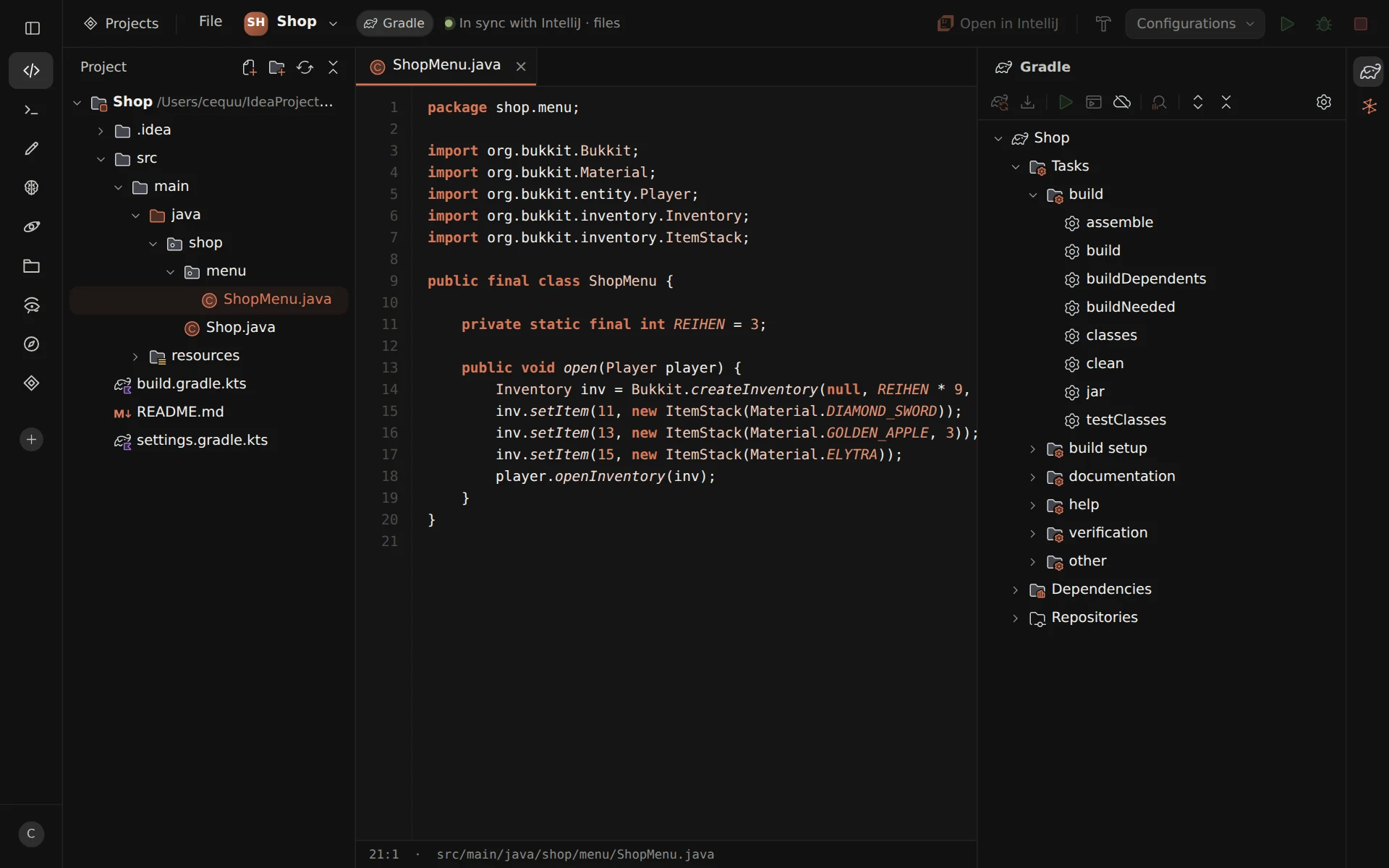Collapse all in Project panel
Screen dimensions: 1389x868
(333, 67)
